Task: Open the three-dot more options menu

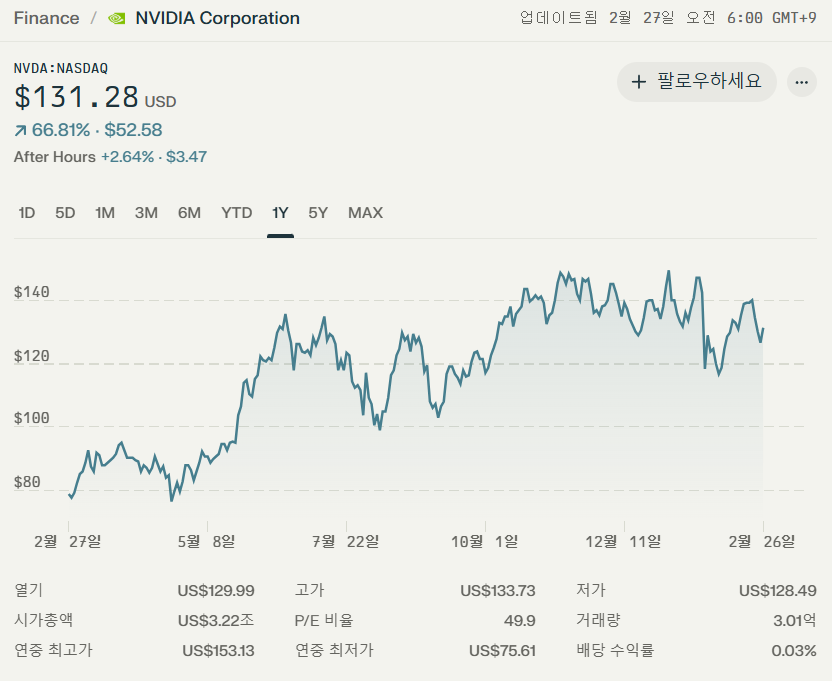Action: click(x=802, y=82)
